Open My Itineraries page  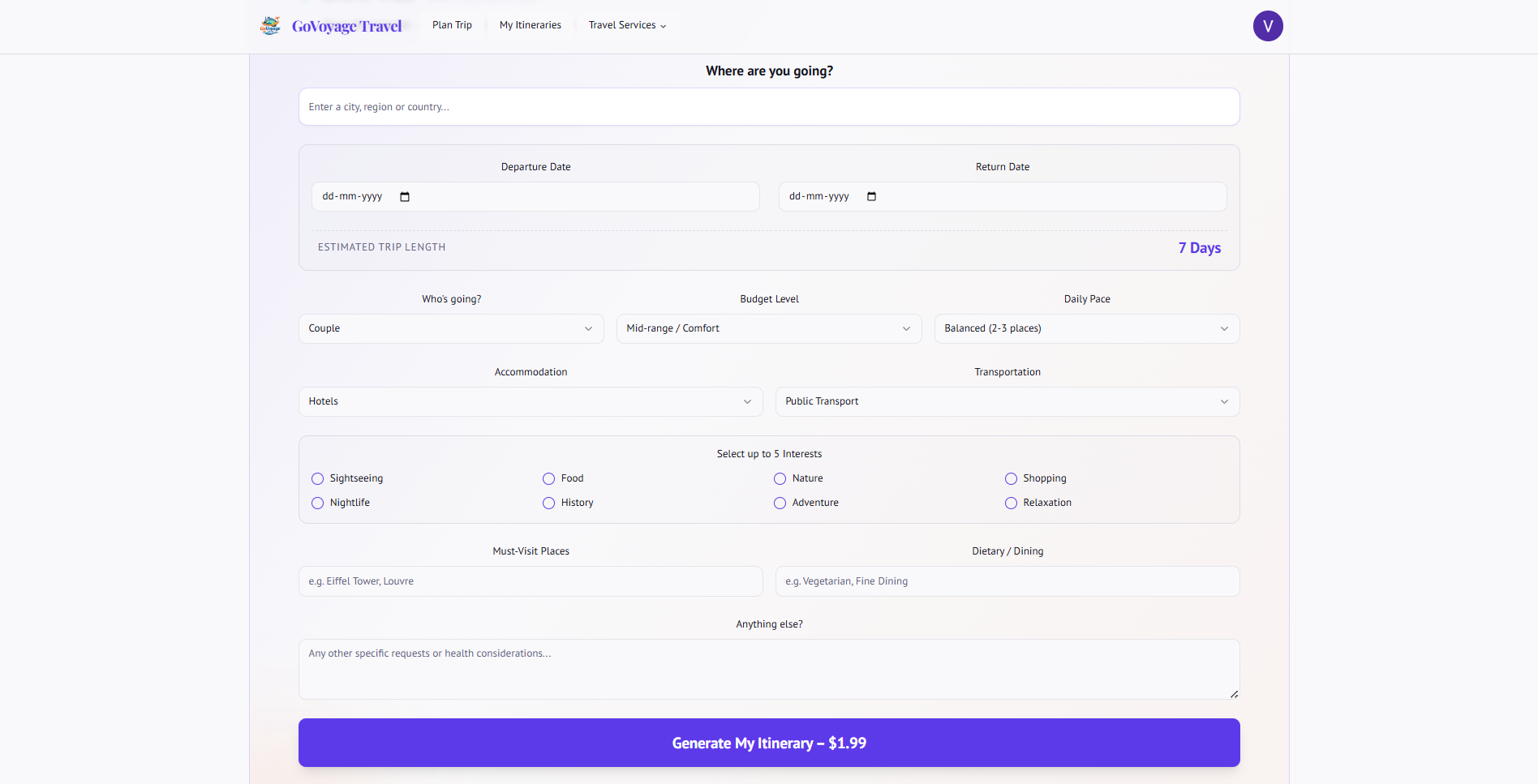coord(531,25)
